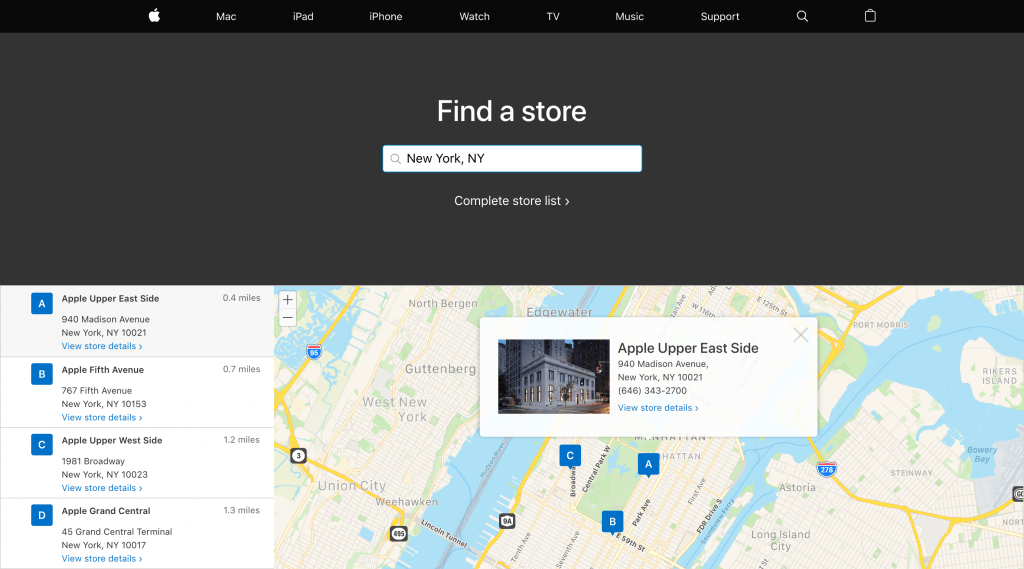Click the store photo thumbnail in popup
The height and width of the screenshot is (569, 1024).
pyautogui.click(x=554, y=376)
